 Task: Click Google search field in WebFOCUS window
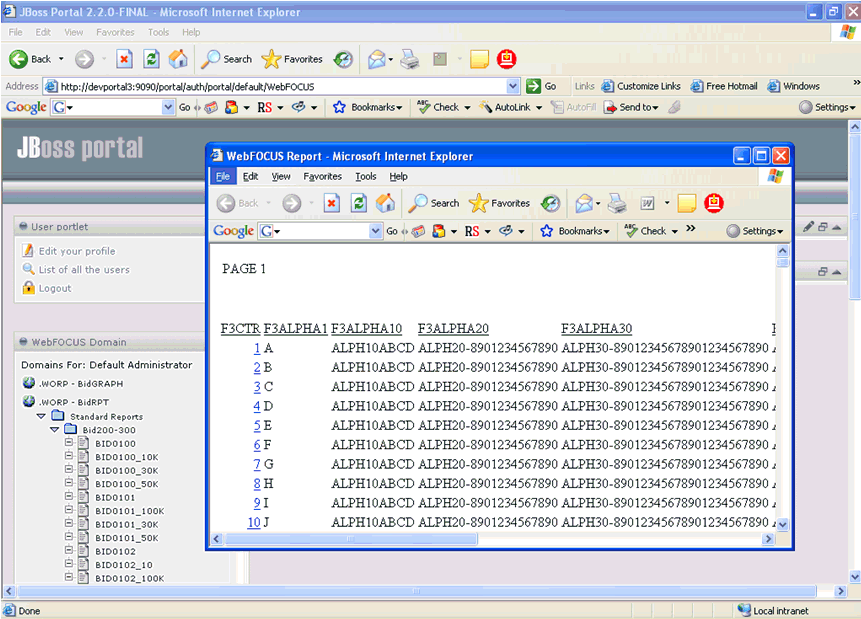[x=321, y=231]
